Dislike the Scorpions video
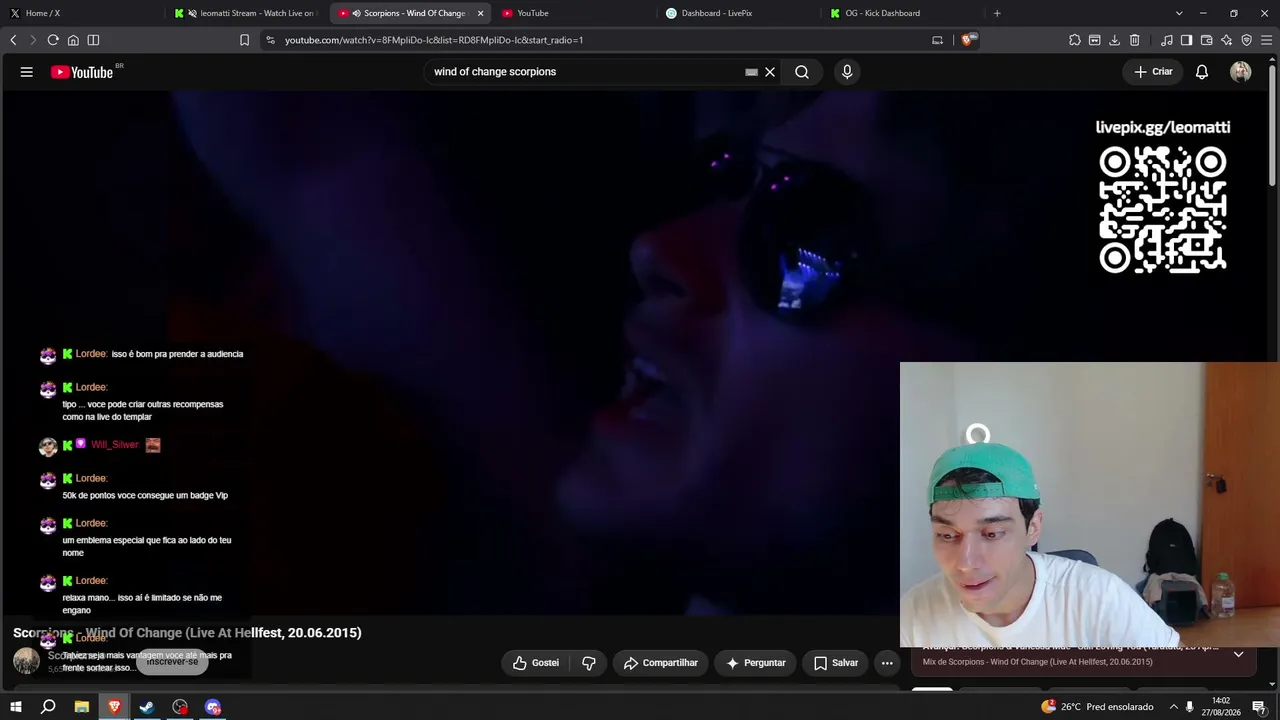 pos(589,663)
